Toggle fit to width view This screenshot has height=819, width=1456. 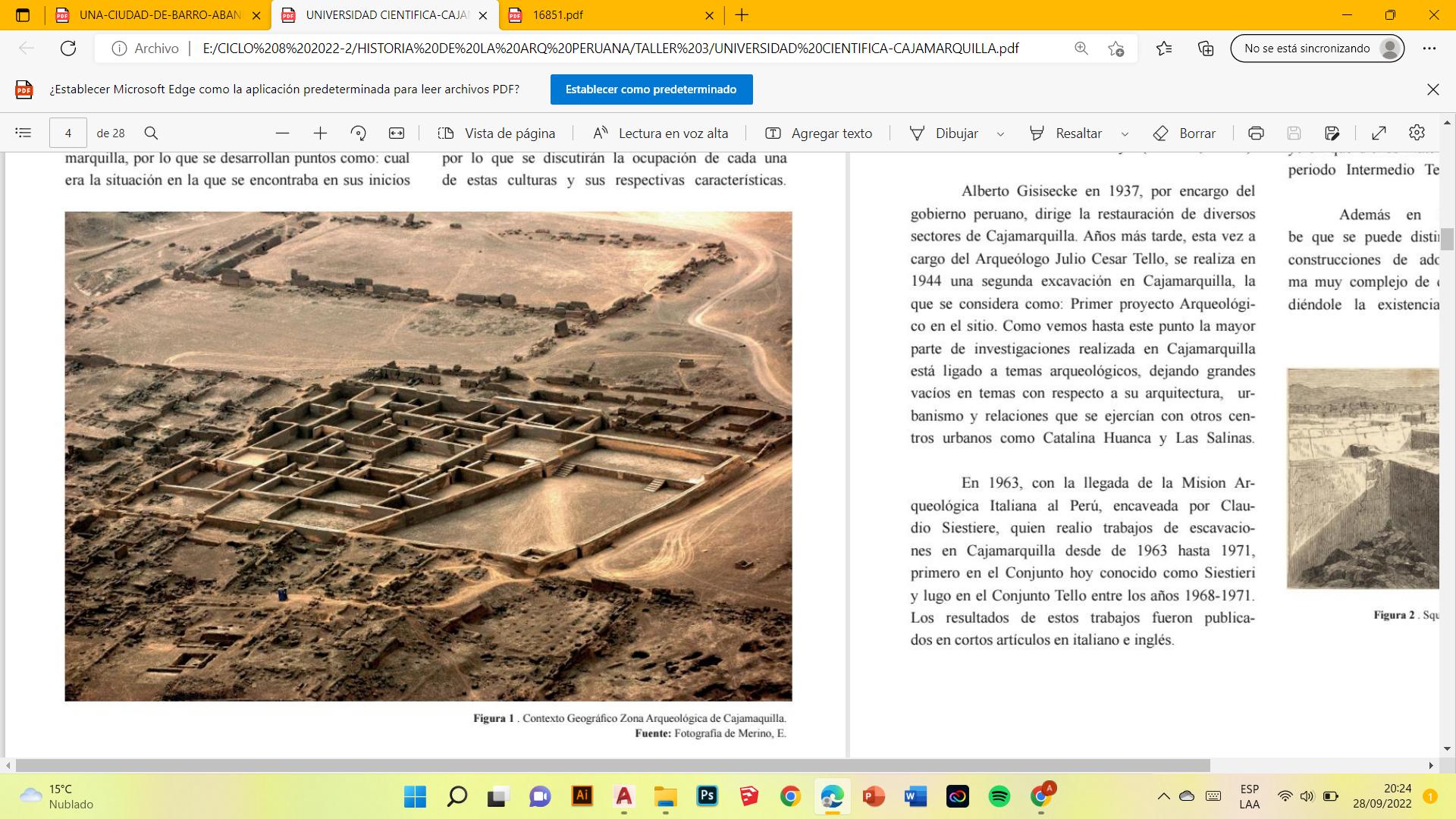[397, 133]
